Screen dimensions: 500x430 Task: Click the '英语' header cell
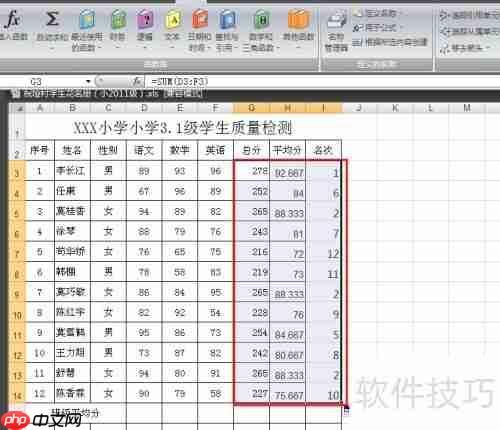point(215,150)
